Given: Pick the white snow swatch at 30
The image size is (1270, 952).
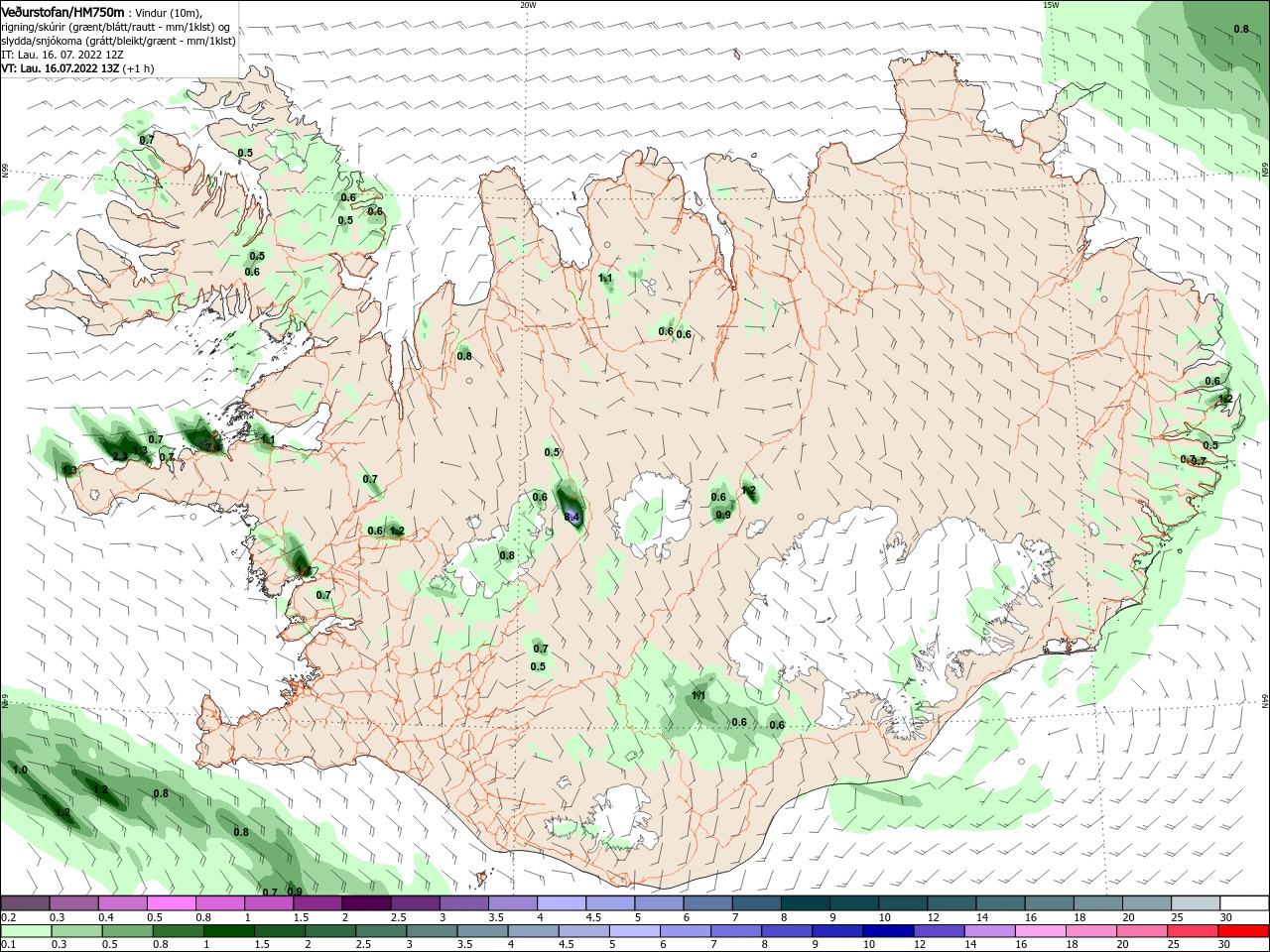Looking at the screenshot, I should [1244, 903].
